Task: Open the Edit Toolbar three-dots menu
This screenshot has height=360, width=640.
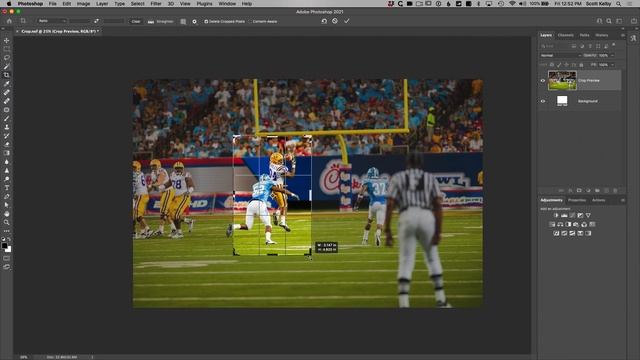Action: [x=7, y=231]
